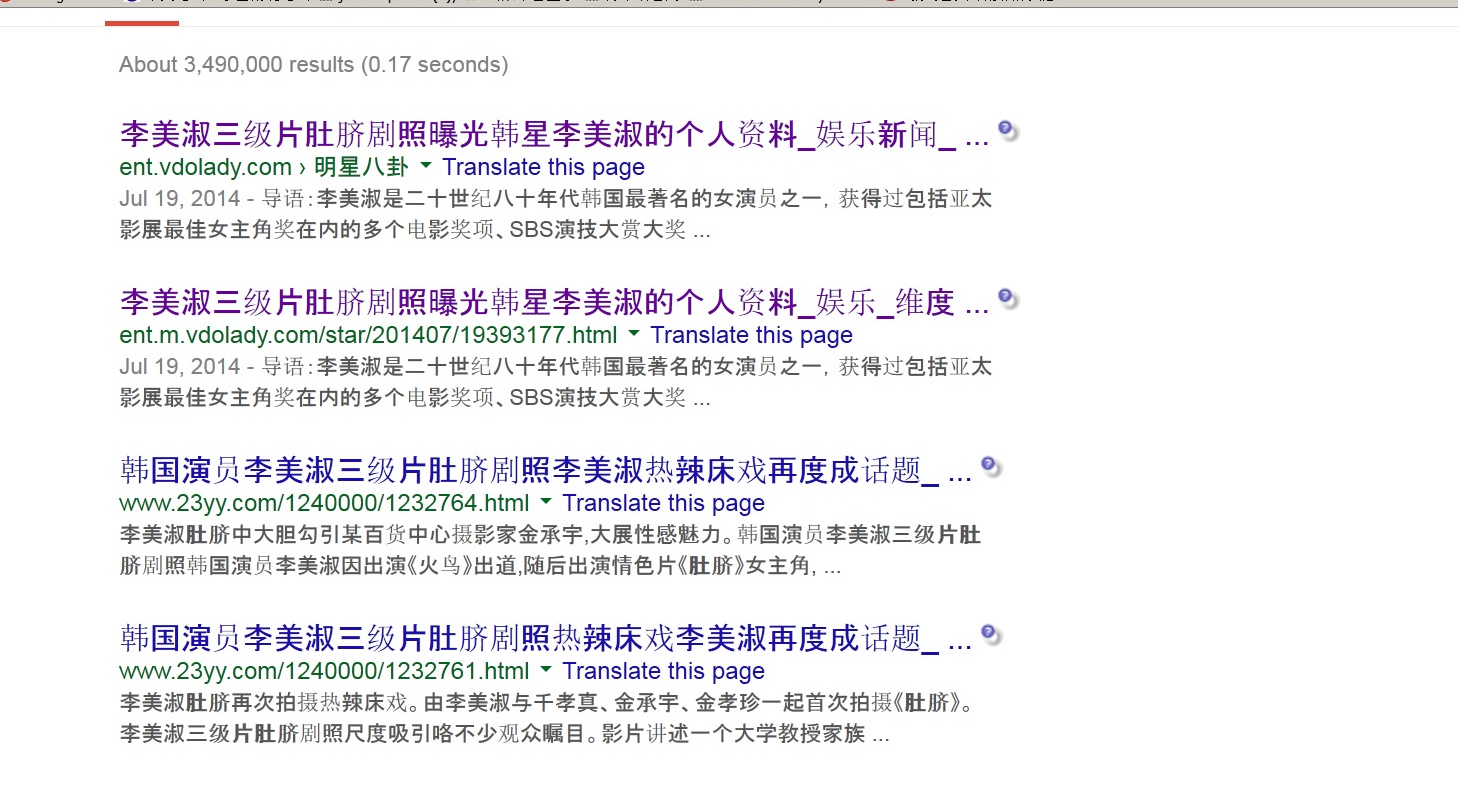
Task: Open the third result title starting with 韩国演员
Action: pos(544,470)
